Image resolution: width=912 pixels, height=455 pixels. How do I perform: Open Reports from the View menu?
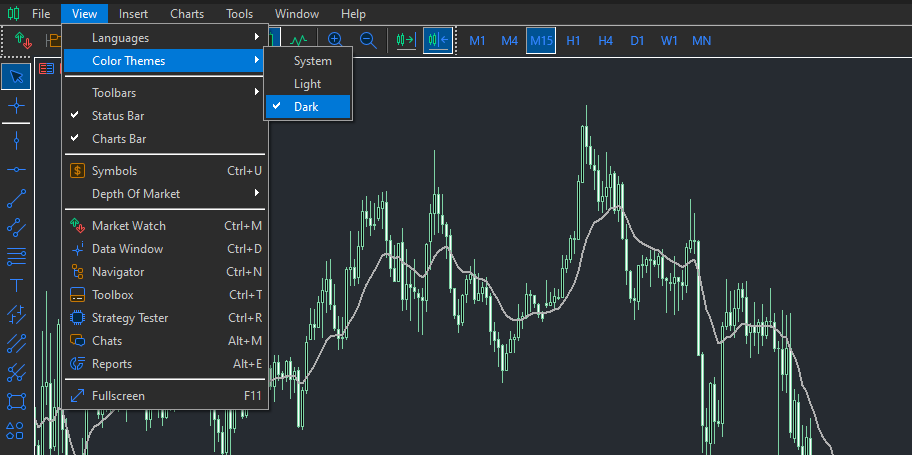pyautogui.click(x=165, y=364)
